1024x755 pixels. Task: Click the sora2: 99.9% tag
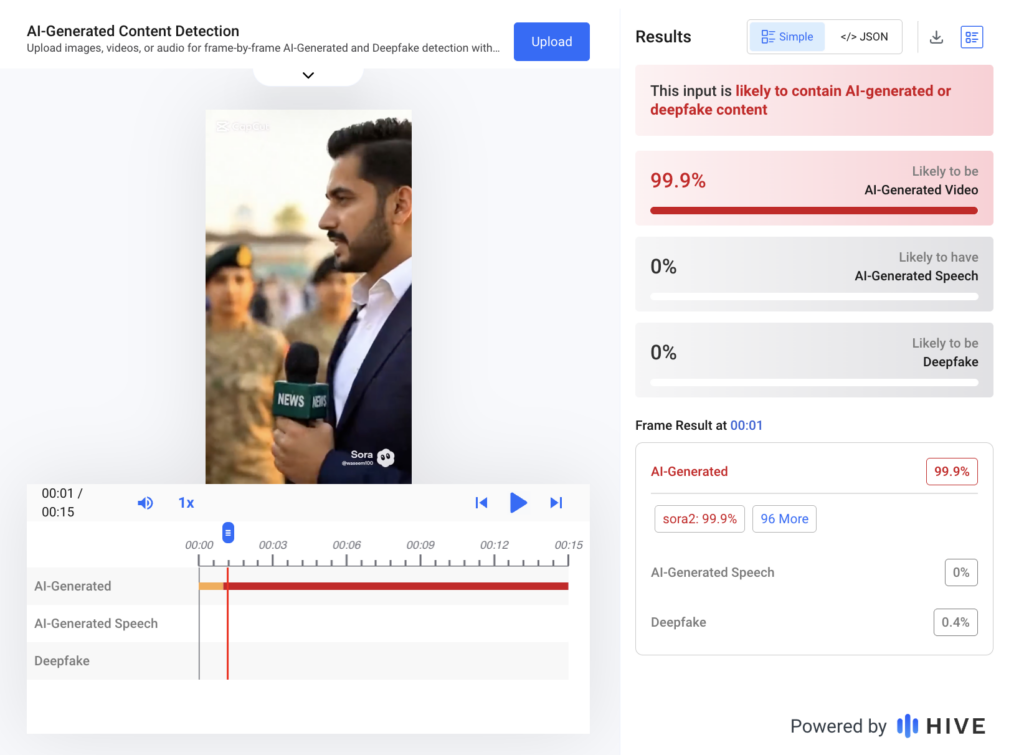click(699, 519)
